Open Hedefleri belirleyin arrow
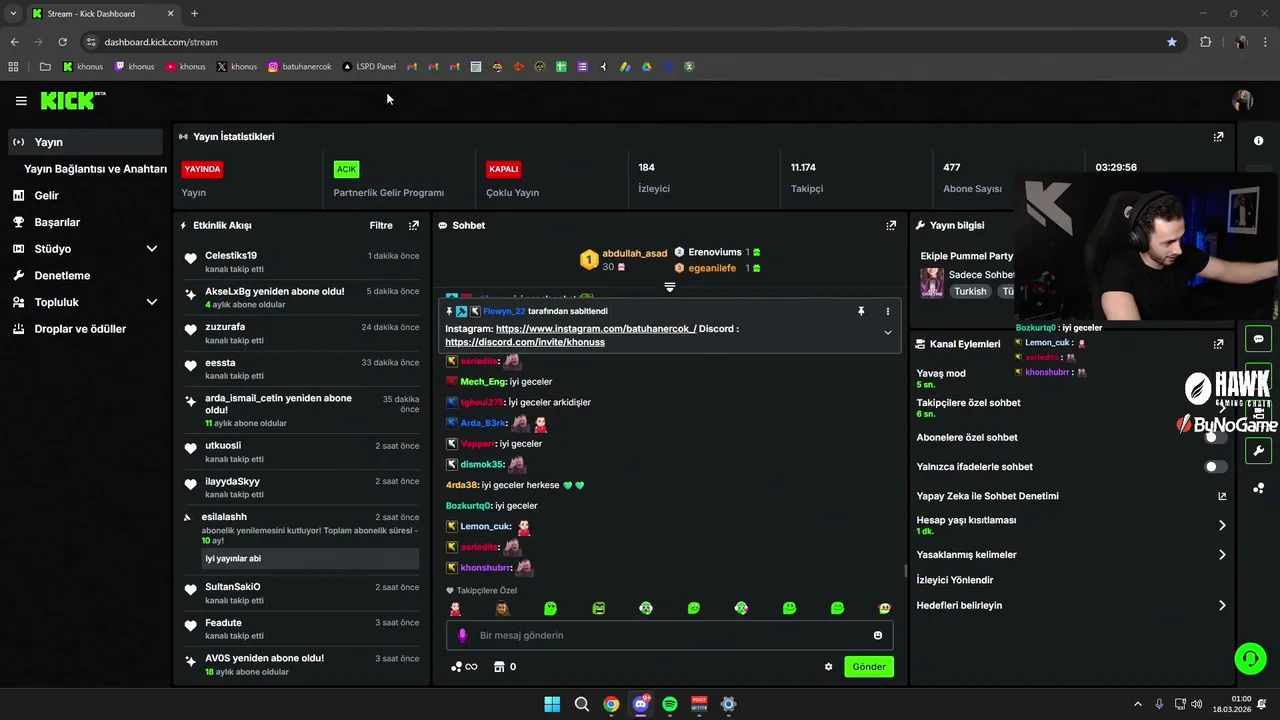1280x720 pixels. (1222, 605)
